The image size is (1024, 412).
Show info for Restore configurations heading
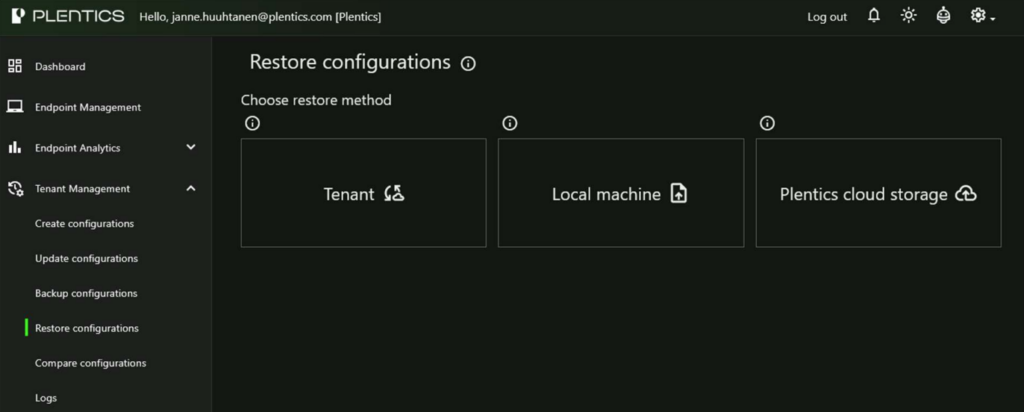click(x=468, y=63)
